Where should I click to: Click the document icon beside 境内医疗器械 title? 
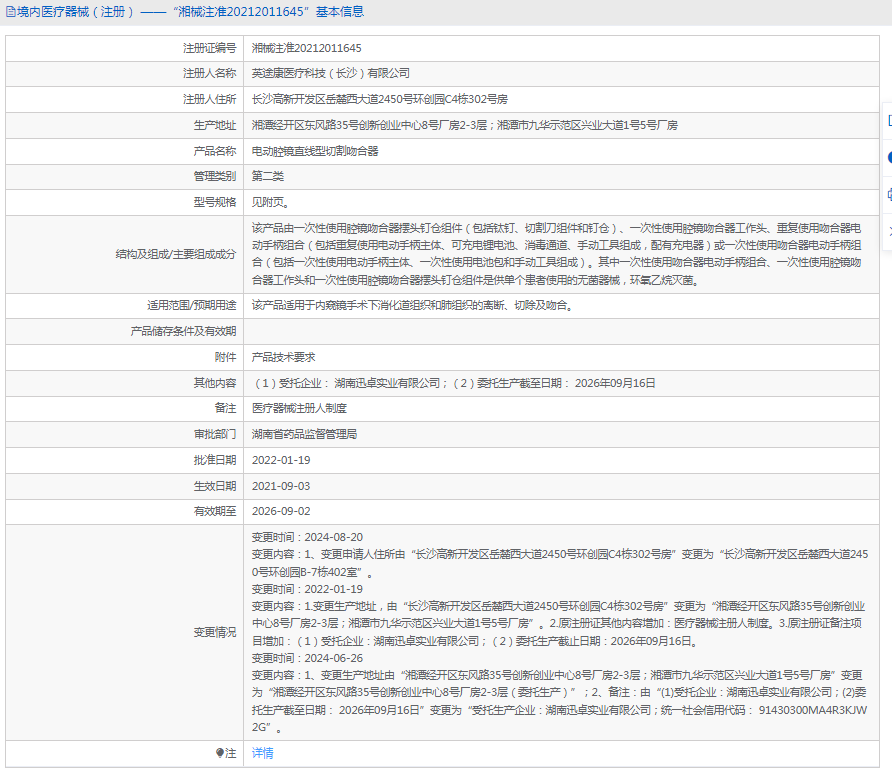coord(11,12)
